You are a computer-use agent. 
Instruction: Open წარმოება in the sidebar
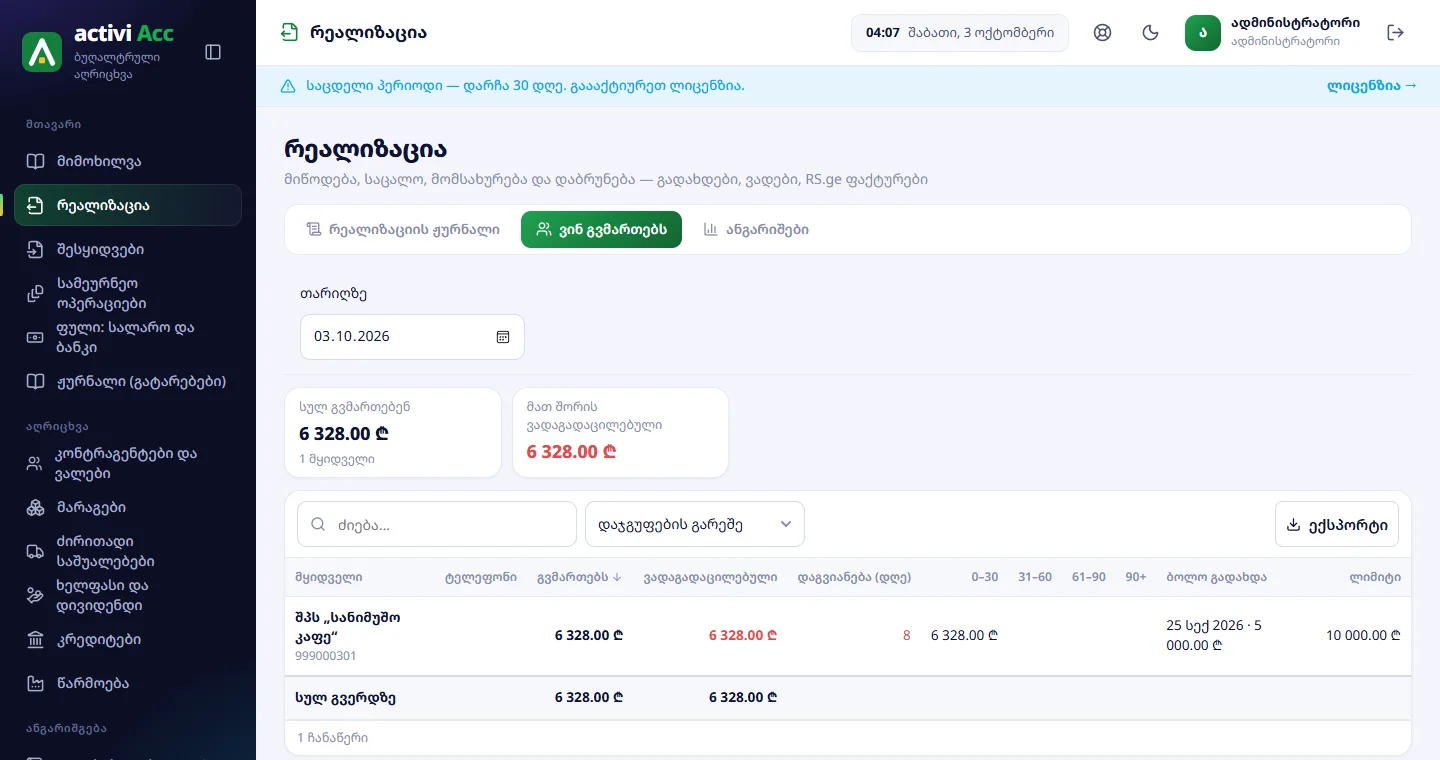[x=128, y=684]
